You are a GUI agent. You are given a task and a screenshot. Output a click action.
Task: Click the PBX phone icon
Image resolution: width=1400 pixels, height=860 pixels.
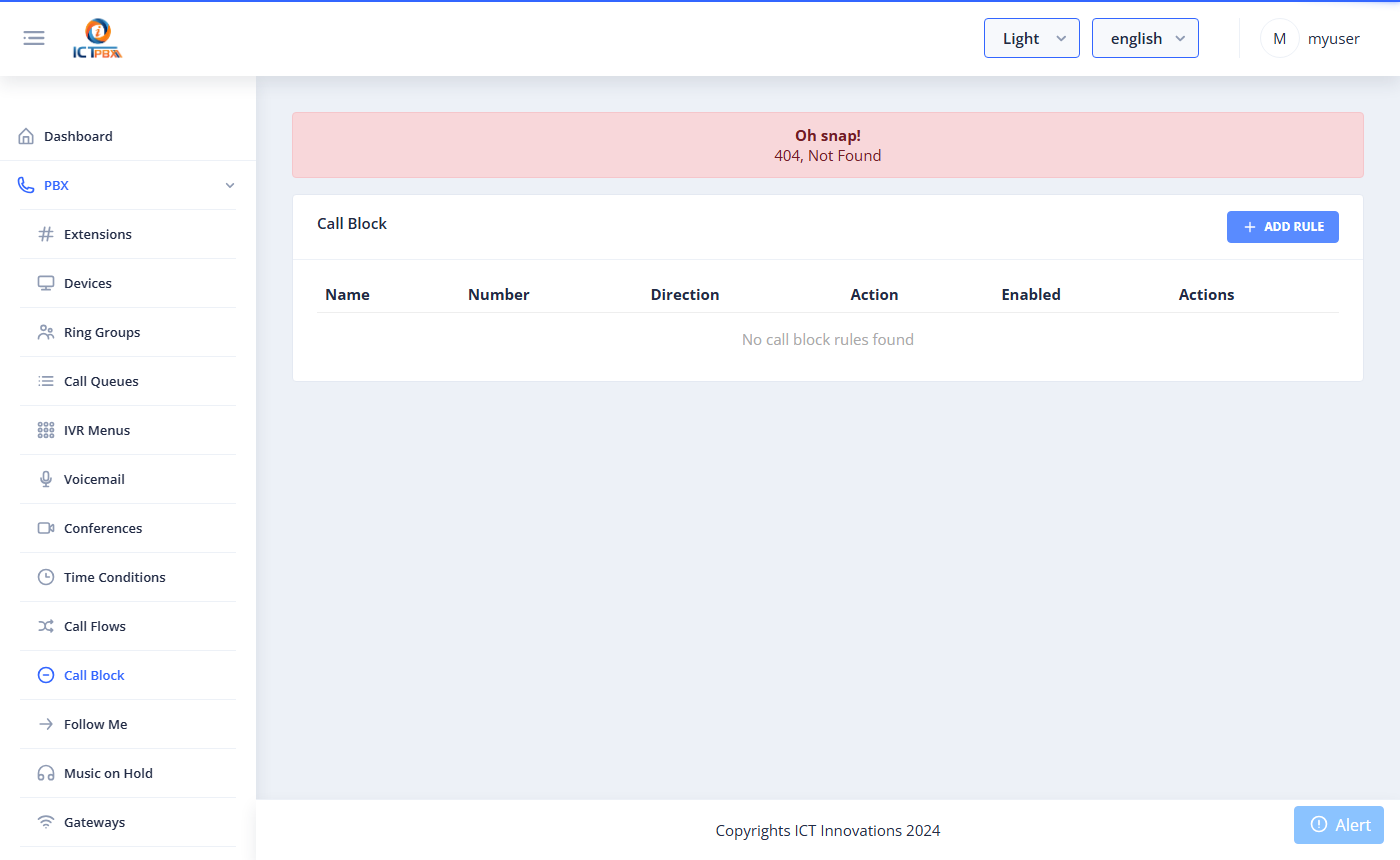coord(26,185)
